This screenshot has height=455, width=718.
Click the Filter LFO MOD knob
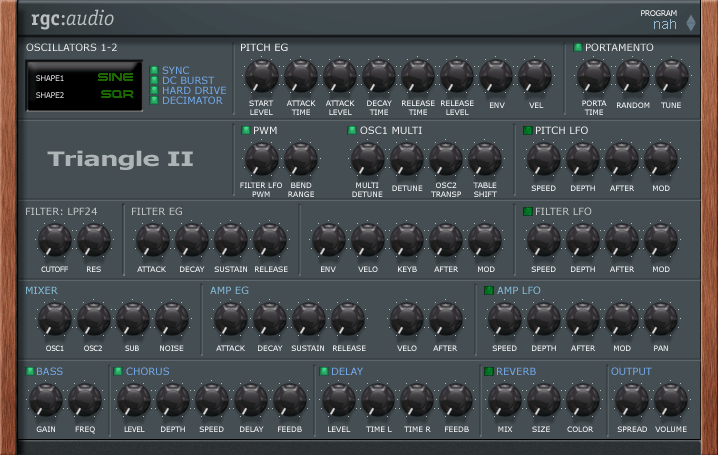click(661, 240)
